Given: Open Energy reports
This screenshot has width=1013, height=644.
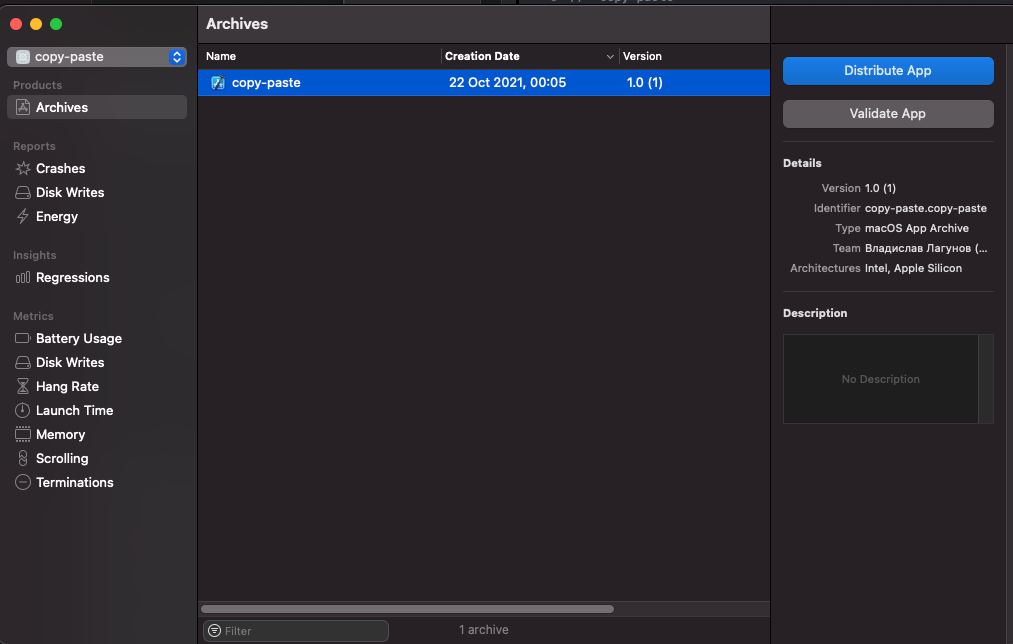Looking at the screenshot, I should tap(57, 216).
